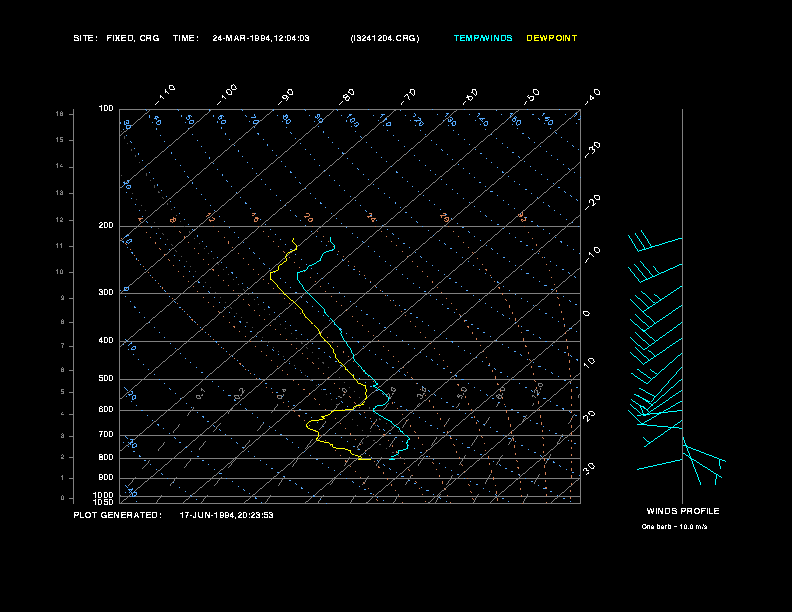Select the -110 isotherm label at top
Image resolution: width=792 pixels, height=612 pixels.
point(165,95)
